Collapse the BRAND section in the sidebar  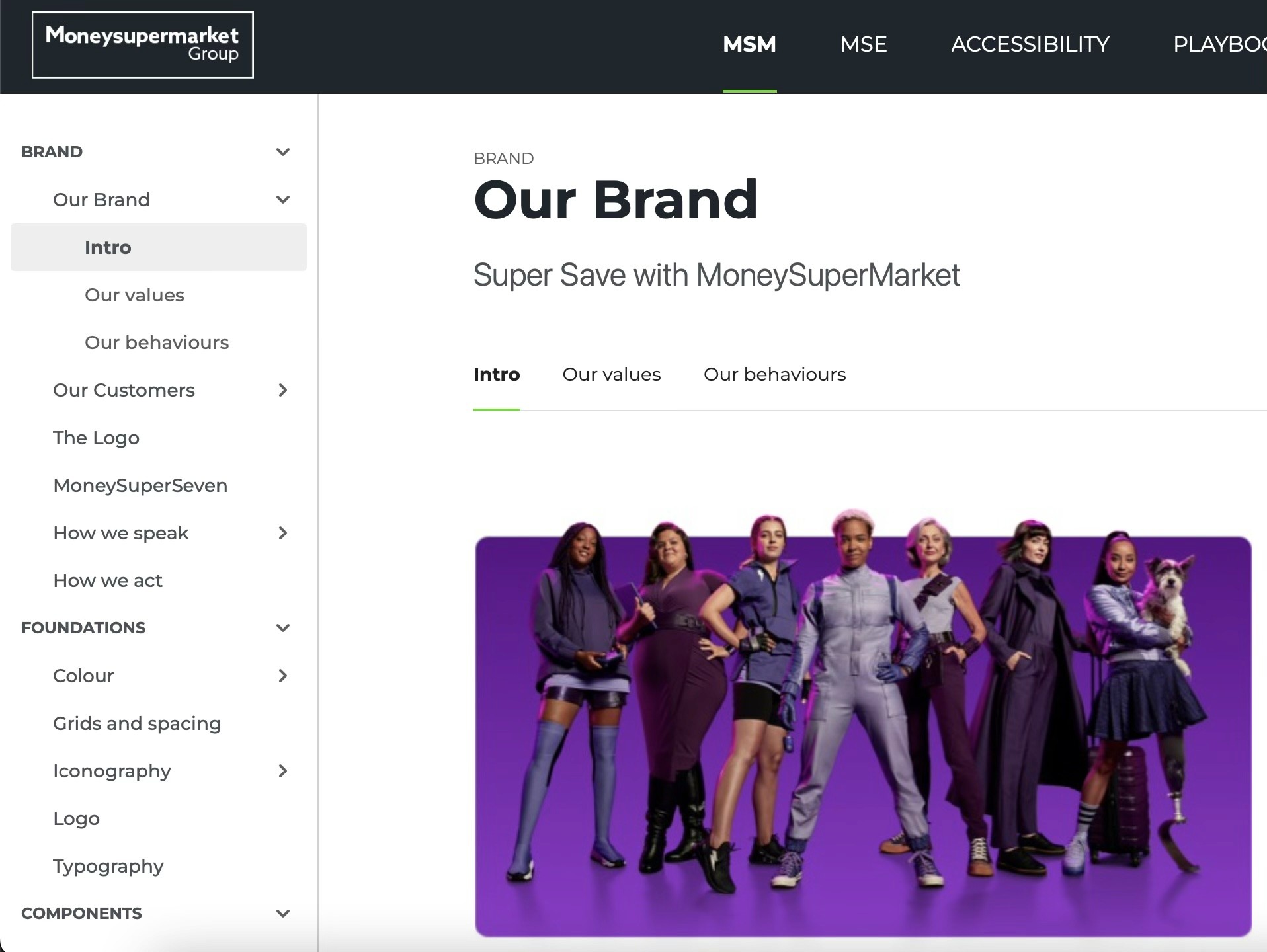283,151
